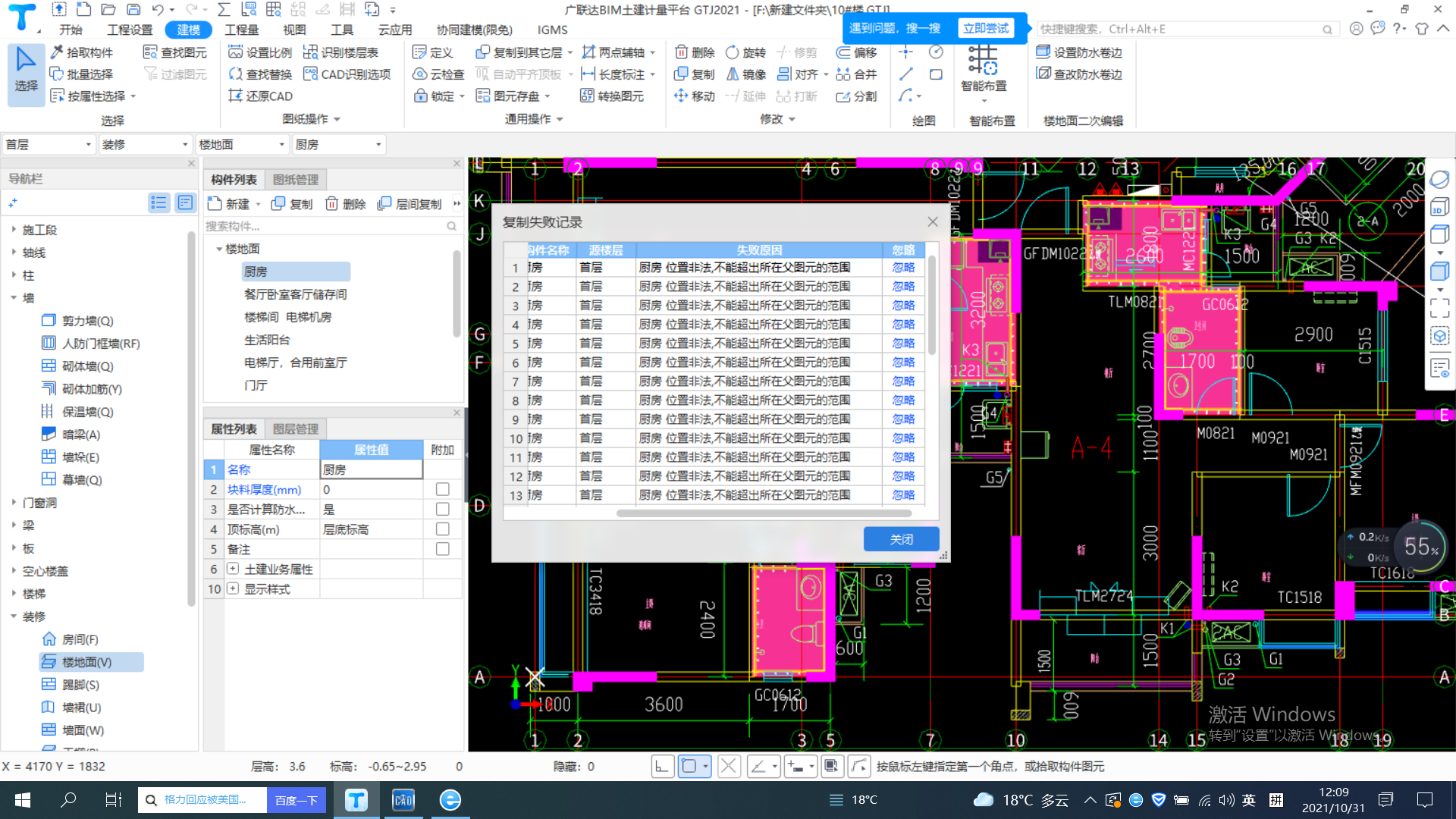1456x819 pixels.
Task: Click the vertical scrollbar of the failure table
Action: click(x=932, y=305)
